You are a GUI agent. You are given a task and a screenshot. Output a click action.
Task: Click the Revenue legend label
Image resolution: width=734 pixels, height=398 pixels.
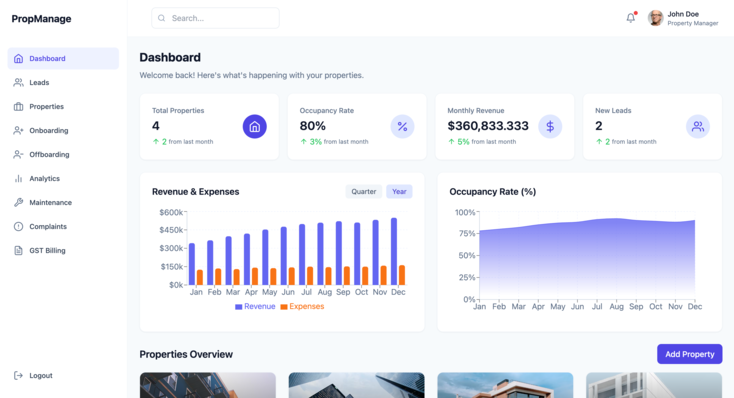tap(260, 306)
